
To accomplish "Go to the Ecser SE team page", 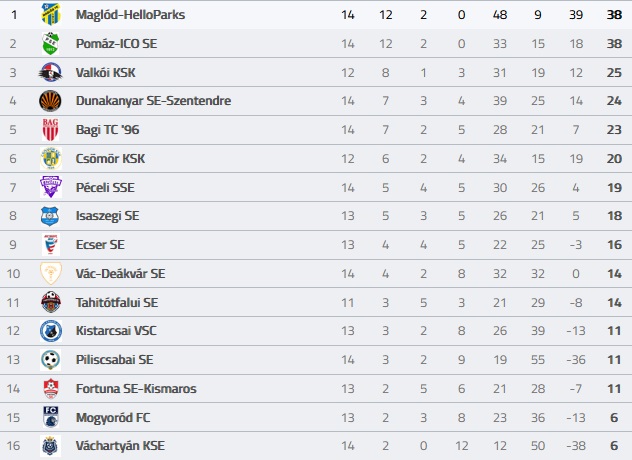I will [100, 245].
